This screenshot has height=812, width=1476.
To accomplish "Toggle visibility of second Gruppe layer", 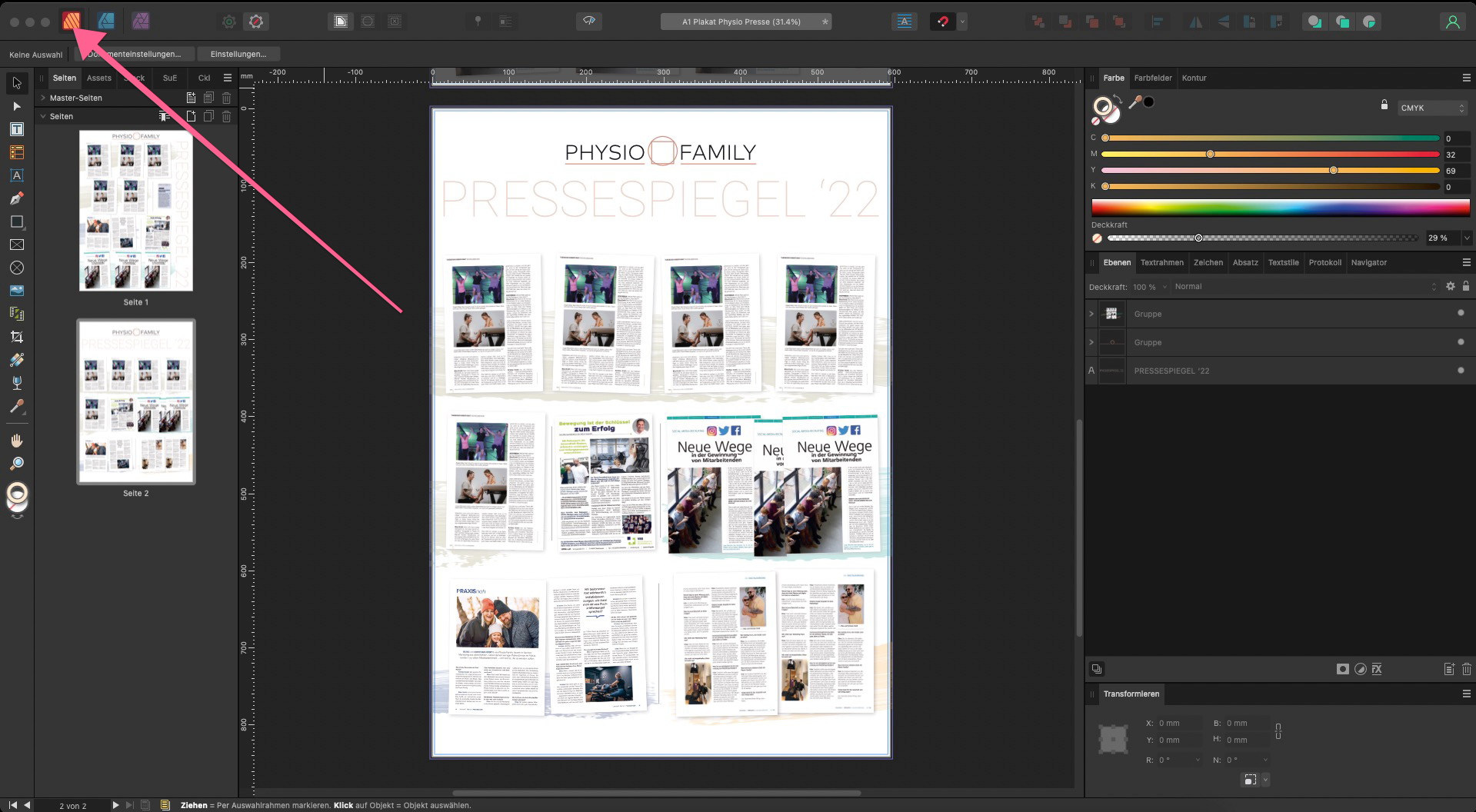I will (1461, 341).
